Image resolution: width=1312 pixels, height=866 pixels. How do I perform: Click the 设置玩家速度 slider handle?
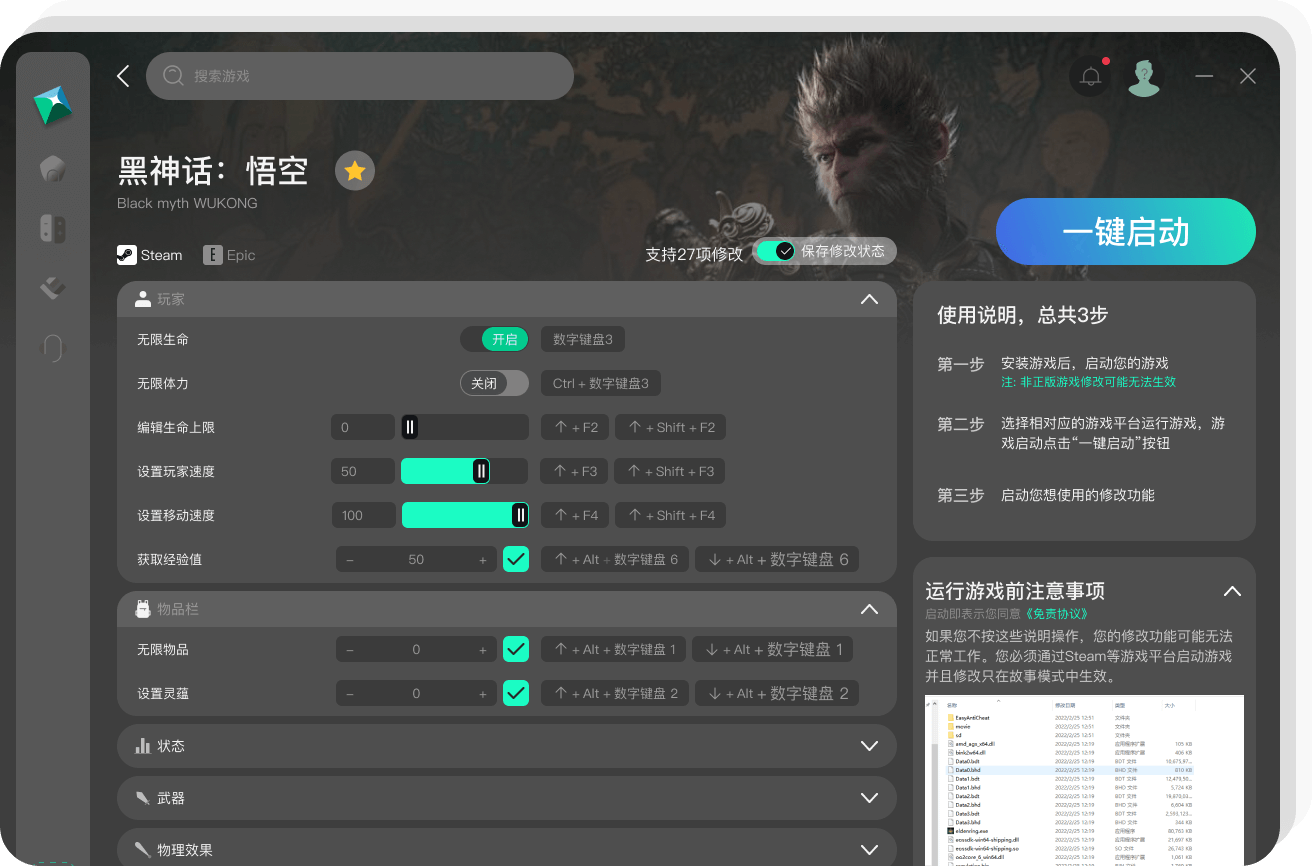(481, 471)
